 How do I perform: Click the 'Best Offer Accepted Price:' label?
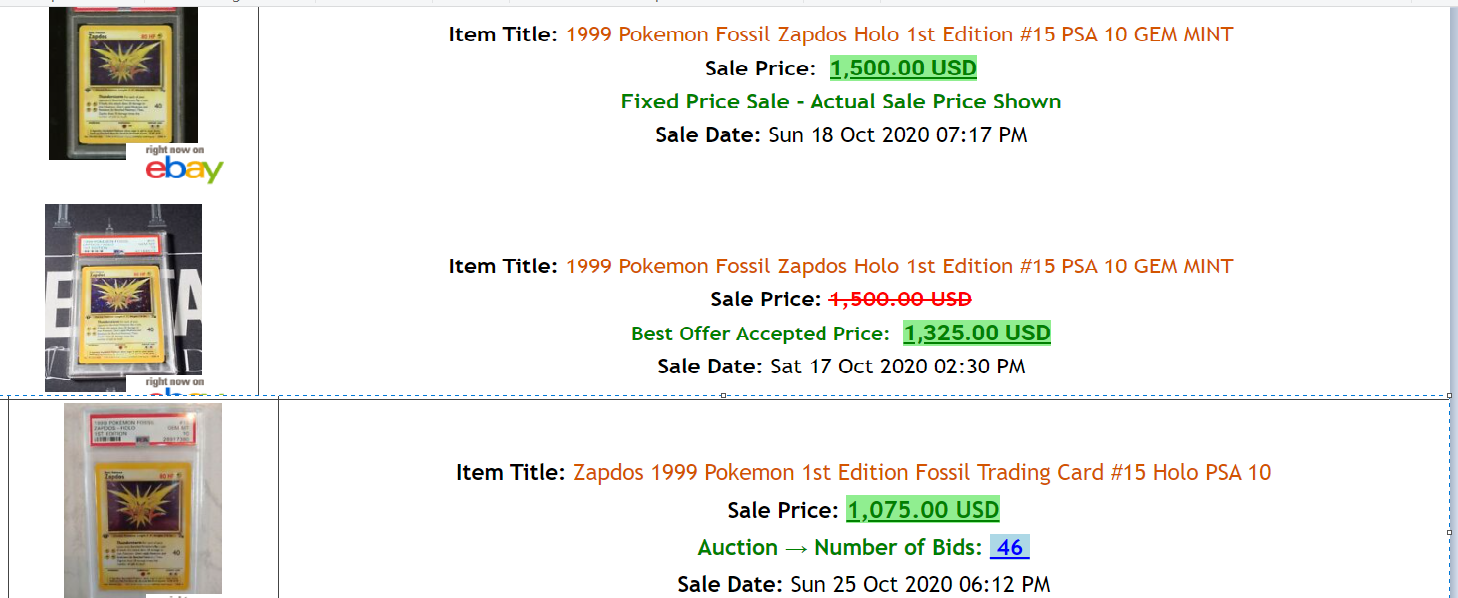pyautogui.click(x=760, y=333)
